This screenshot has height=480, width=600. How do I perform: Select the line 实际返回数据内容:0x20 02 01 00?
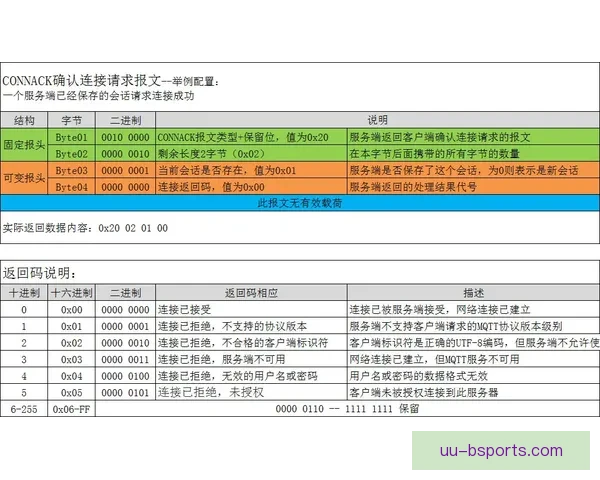(85, 228)
